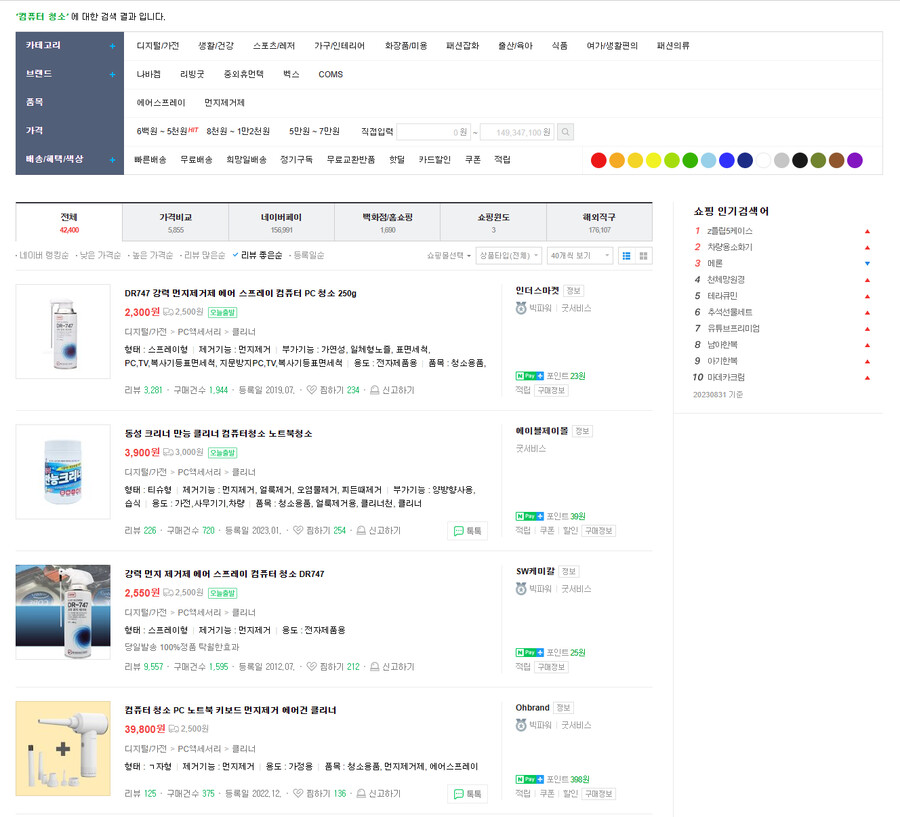Image resolution: width=900 pixels, height=817 pixels.
Task: Open 구매정보 for 인디스마켓 listing
Action: (x=552, y=390)
